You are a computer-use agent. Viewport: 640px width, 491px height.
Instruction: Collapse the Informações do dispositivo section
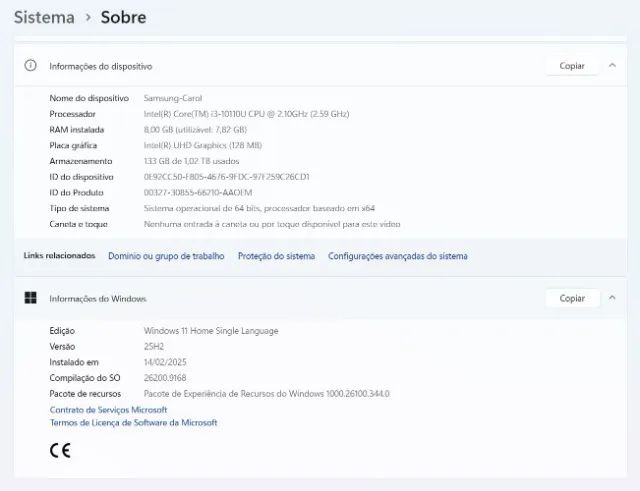coord(612,65)
